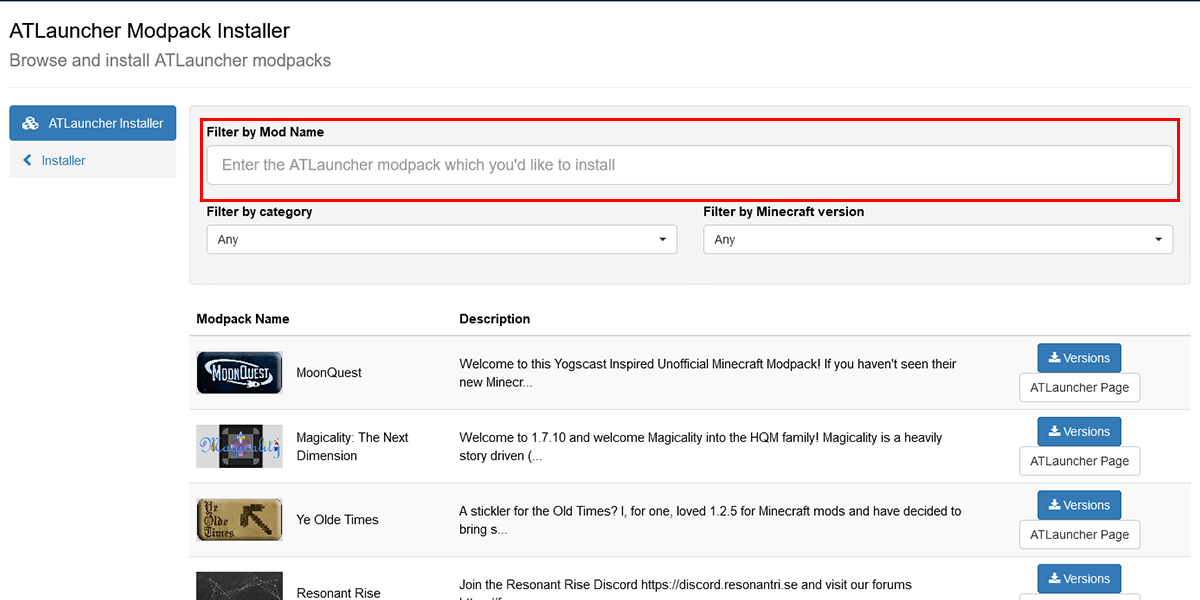The width and height of the screenshot is (1200, 600).
Task: Click the Modpack Name column header
Action: 243,319
